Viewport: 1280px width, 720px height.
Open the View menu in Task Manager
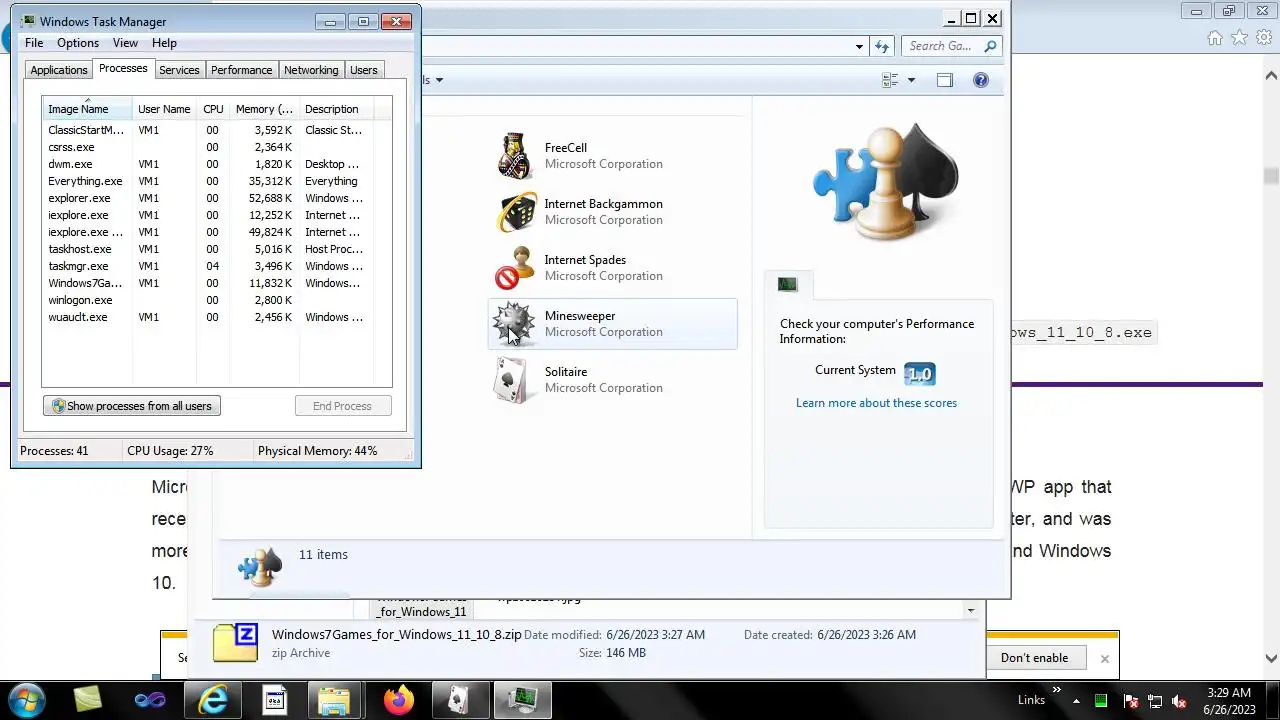(125, 43)
